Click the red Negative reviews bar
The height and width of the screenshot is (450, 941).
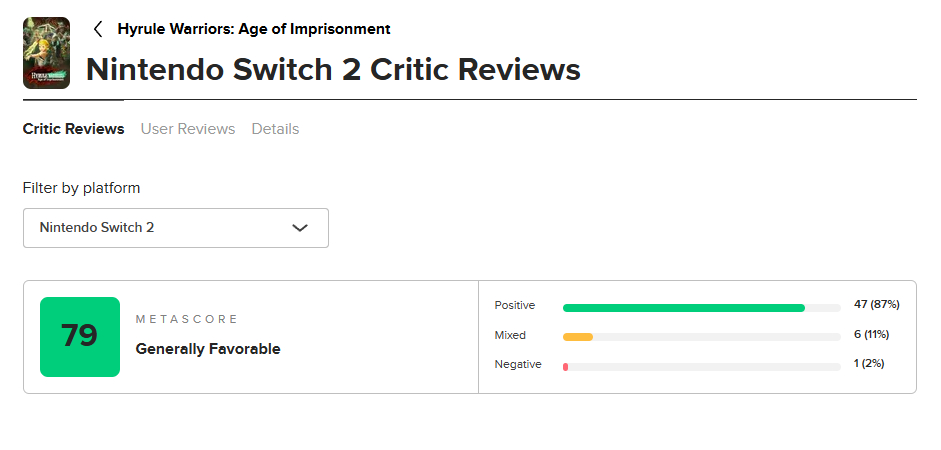[566, 367]
